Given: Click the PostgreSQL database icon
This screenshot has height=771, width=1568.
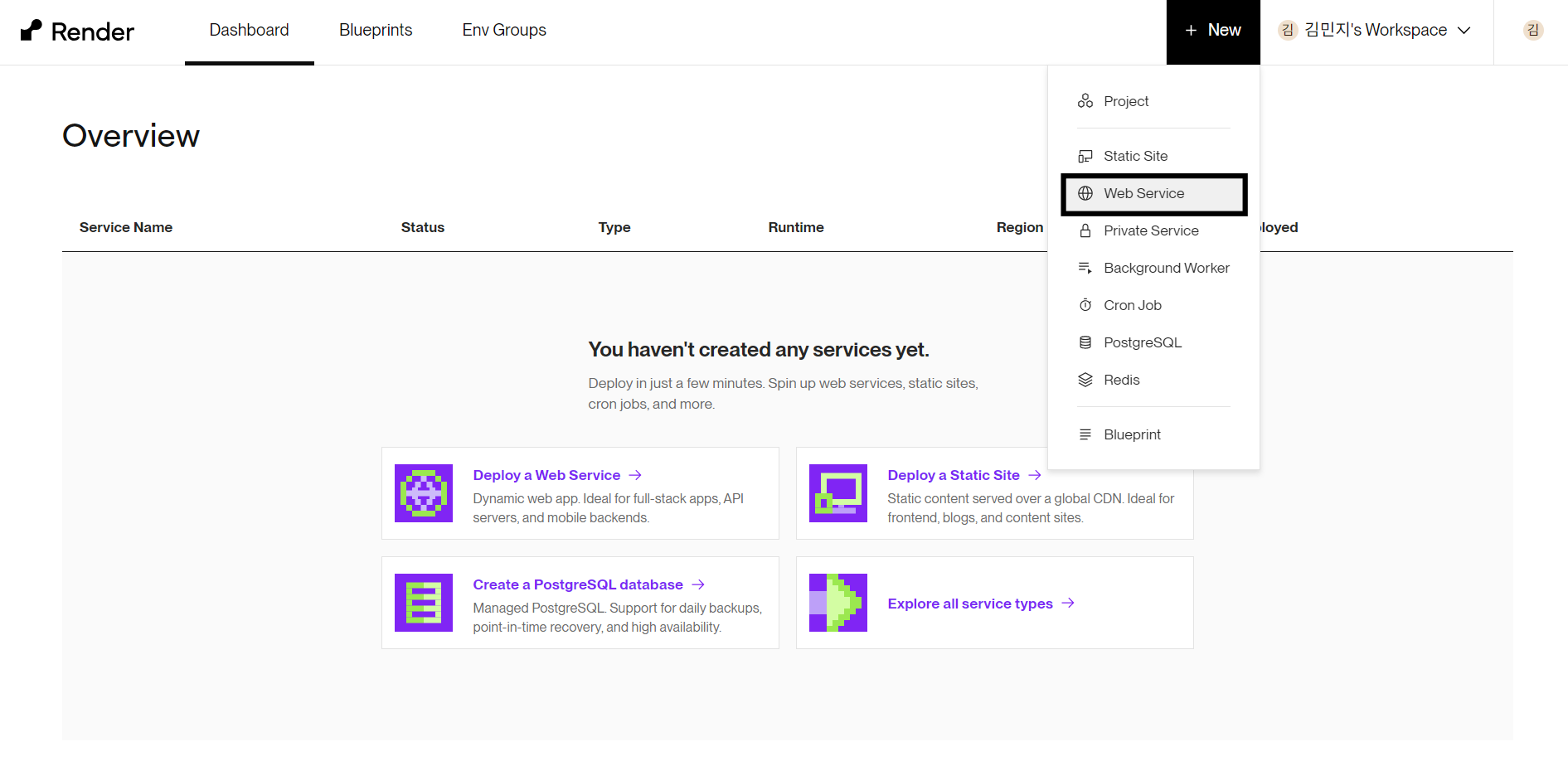Looking at the screenshot, I should point(1085,342).
